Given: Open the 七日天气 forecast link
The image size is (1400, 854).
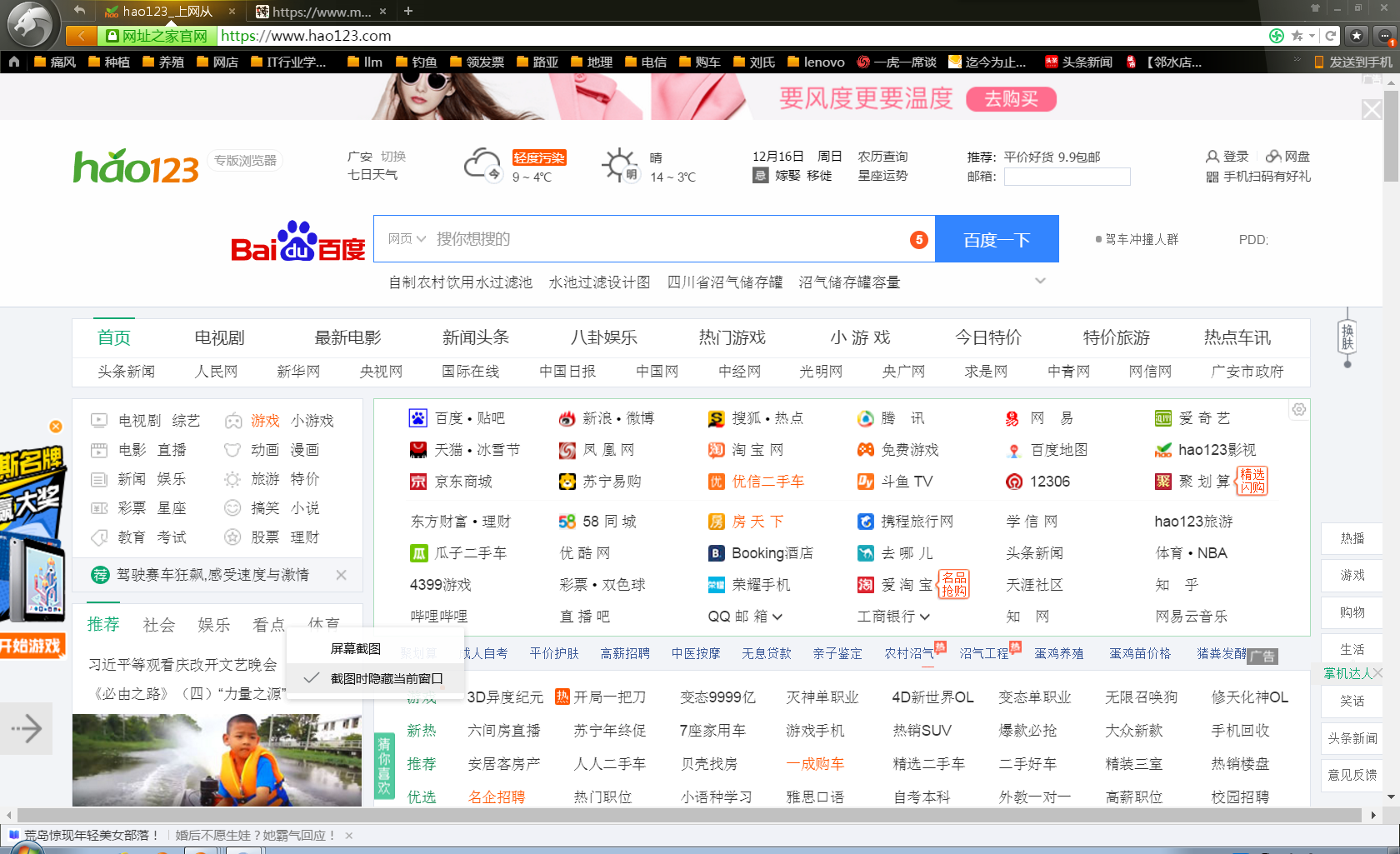Looking at the screenshot, I should pyautogui.click(x=372, y=175).
